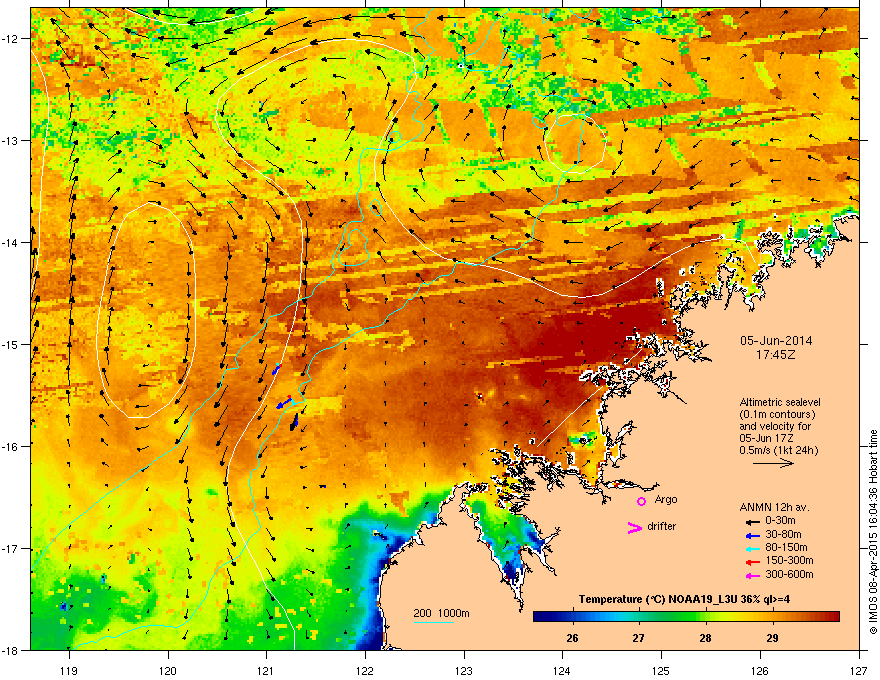Image resolution: width=880 pixels, height=680 pixels.
Task: Click the 'Altimetric sealevel' legend text
Action: point(780,402)
